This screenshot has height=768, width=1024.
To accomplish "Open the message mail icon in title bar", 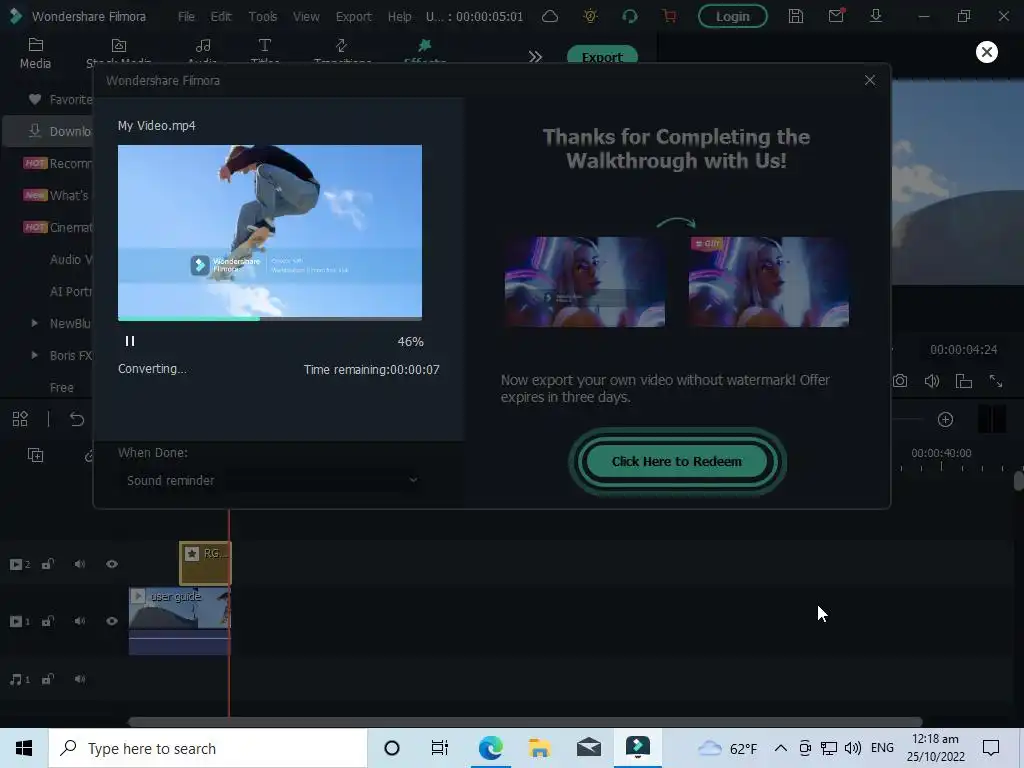I will tap(836, 16).
